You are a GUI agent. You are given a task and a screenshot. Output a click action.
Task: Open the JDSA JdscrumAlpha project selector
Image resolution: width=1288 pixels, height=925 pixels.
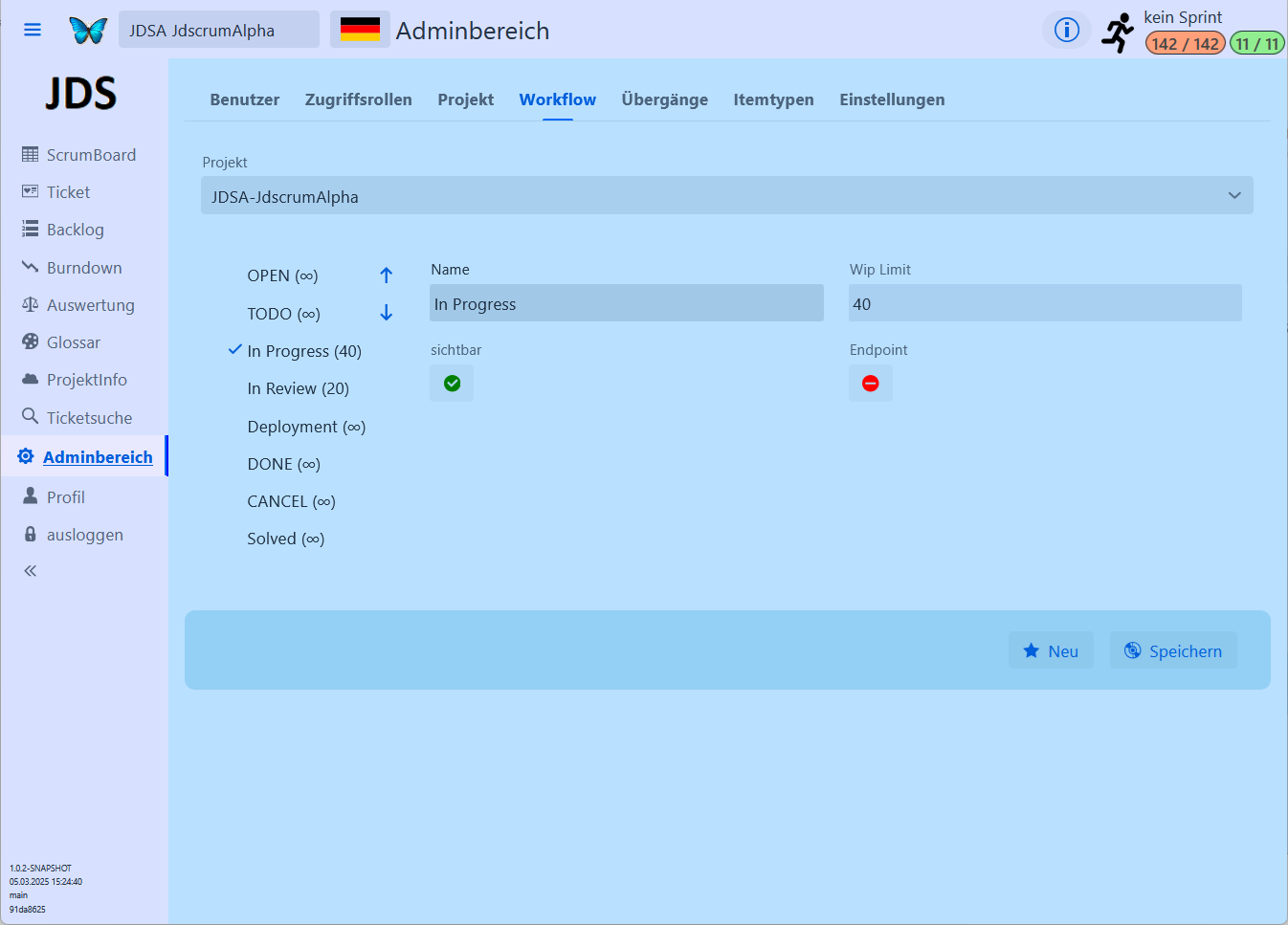[219, 30]
